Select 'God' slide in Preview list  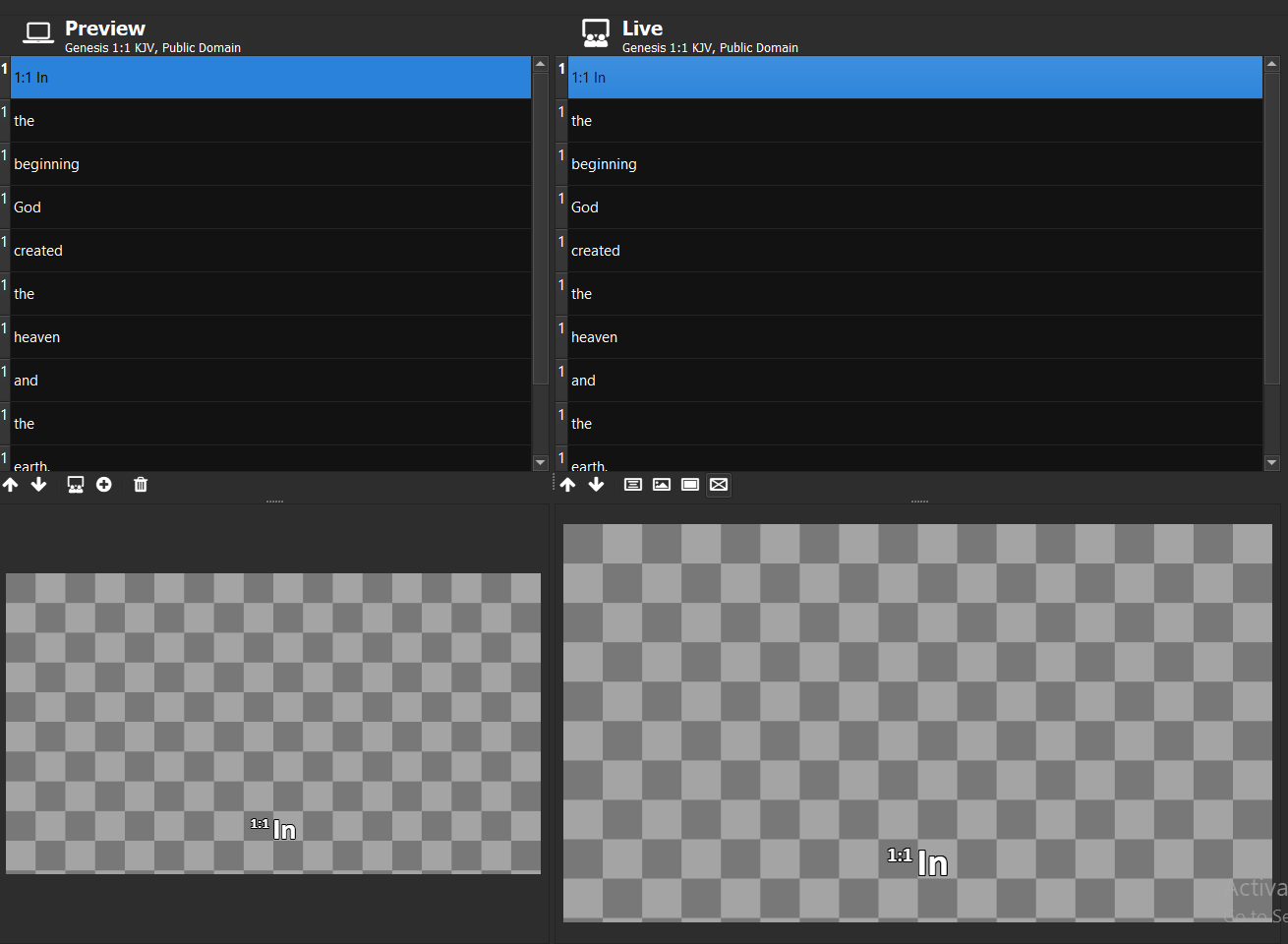[270, 207]
